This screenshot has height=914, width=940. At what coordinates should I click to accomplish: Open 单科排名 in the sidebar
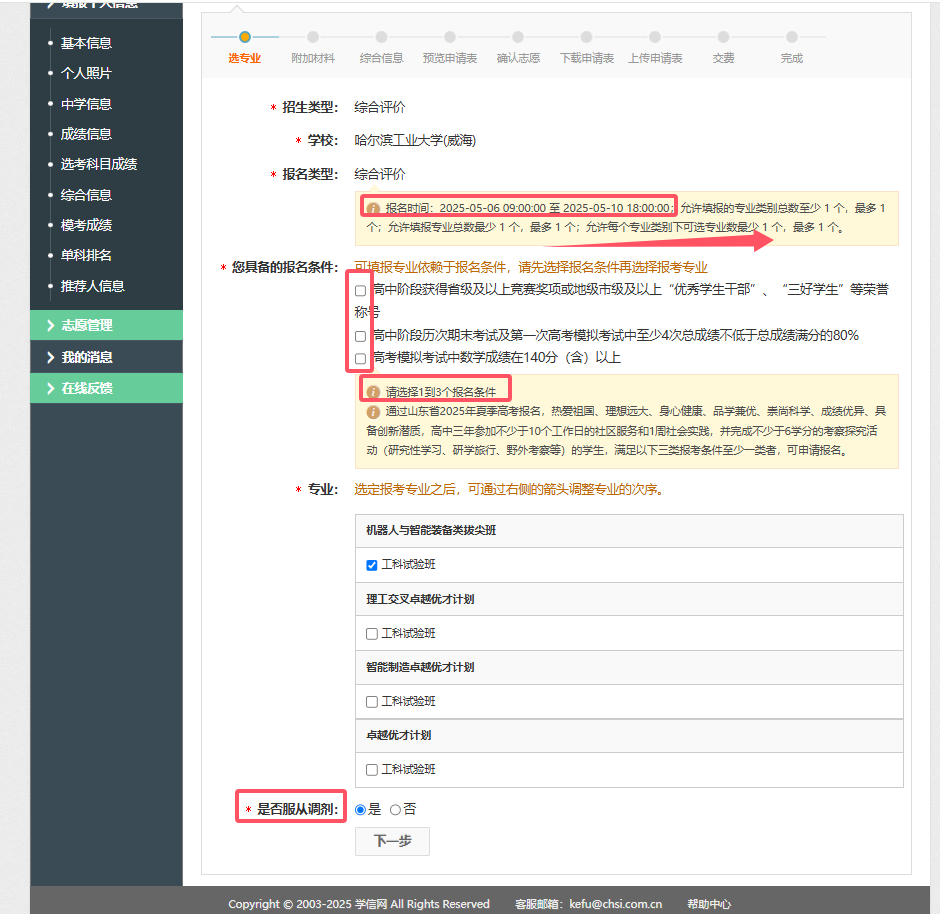pyautogui.click(x=86, y=255)
